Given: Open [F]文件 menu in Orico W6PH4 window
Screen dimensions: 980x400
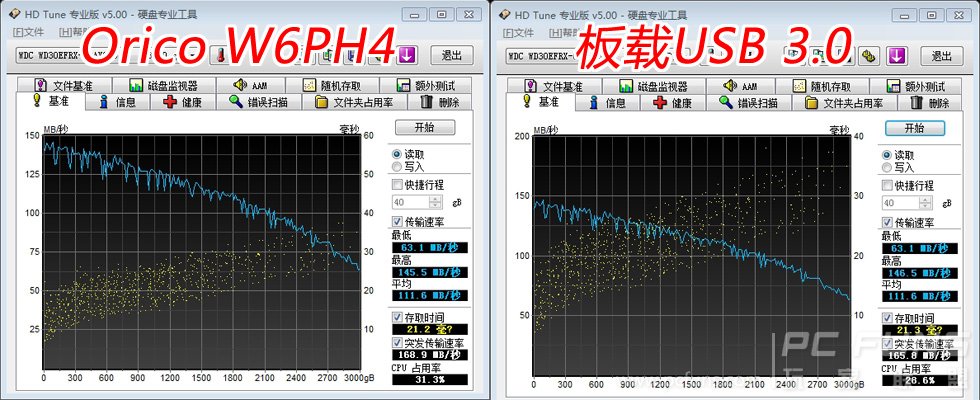Looking at the screenshot, I should click(x=28, y=32).
